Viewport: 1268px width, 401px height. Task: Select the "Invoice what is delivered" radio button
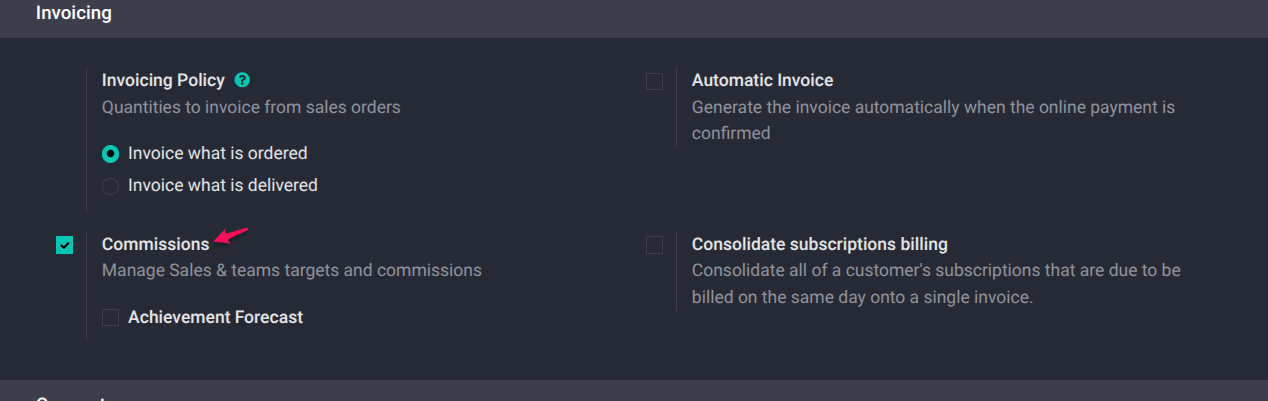[111, 186]
